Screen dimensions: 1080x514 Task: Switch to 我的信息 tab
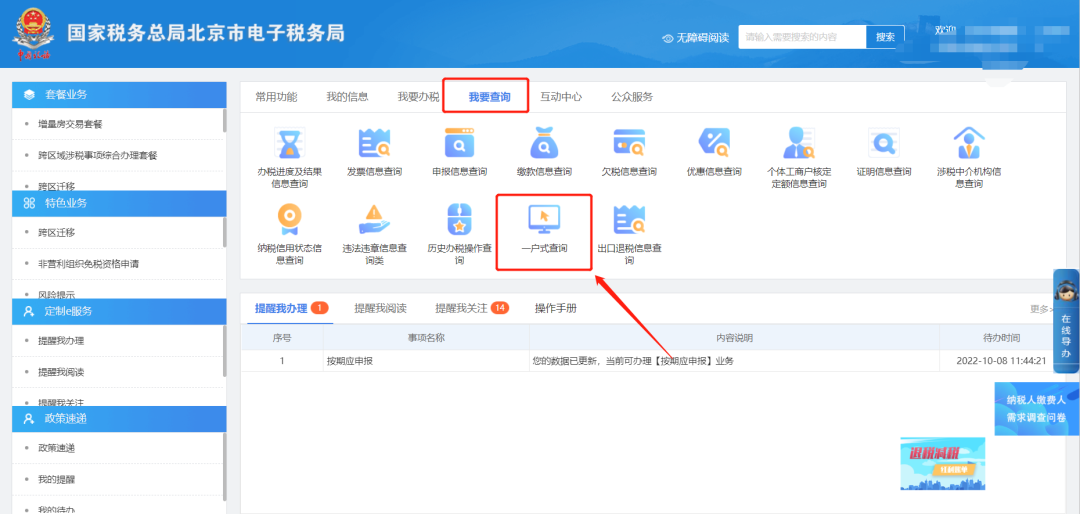click(347, 96)
